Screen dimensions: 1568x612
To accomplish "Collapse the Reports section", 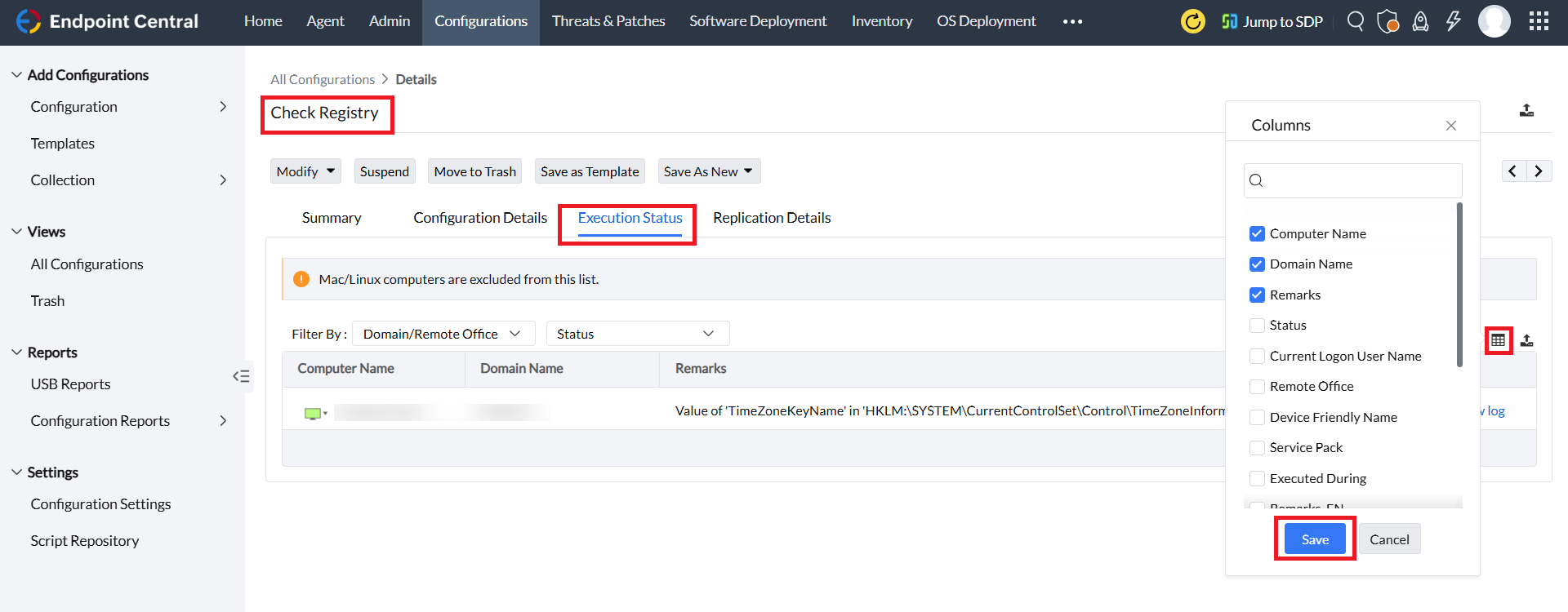I will click(x=16, y=353).
